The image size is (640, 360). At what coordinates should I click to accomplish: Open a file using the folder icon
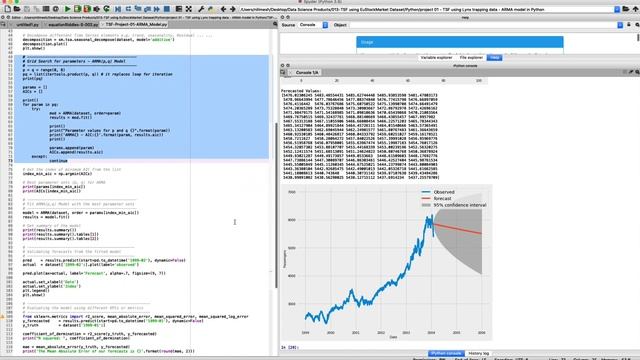click(x=17, y=9)
